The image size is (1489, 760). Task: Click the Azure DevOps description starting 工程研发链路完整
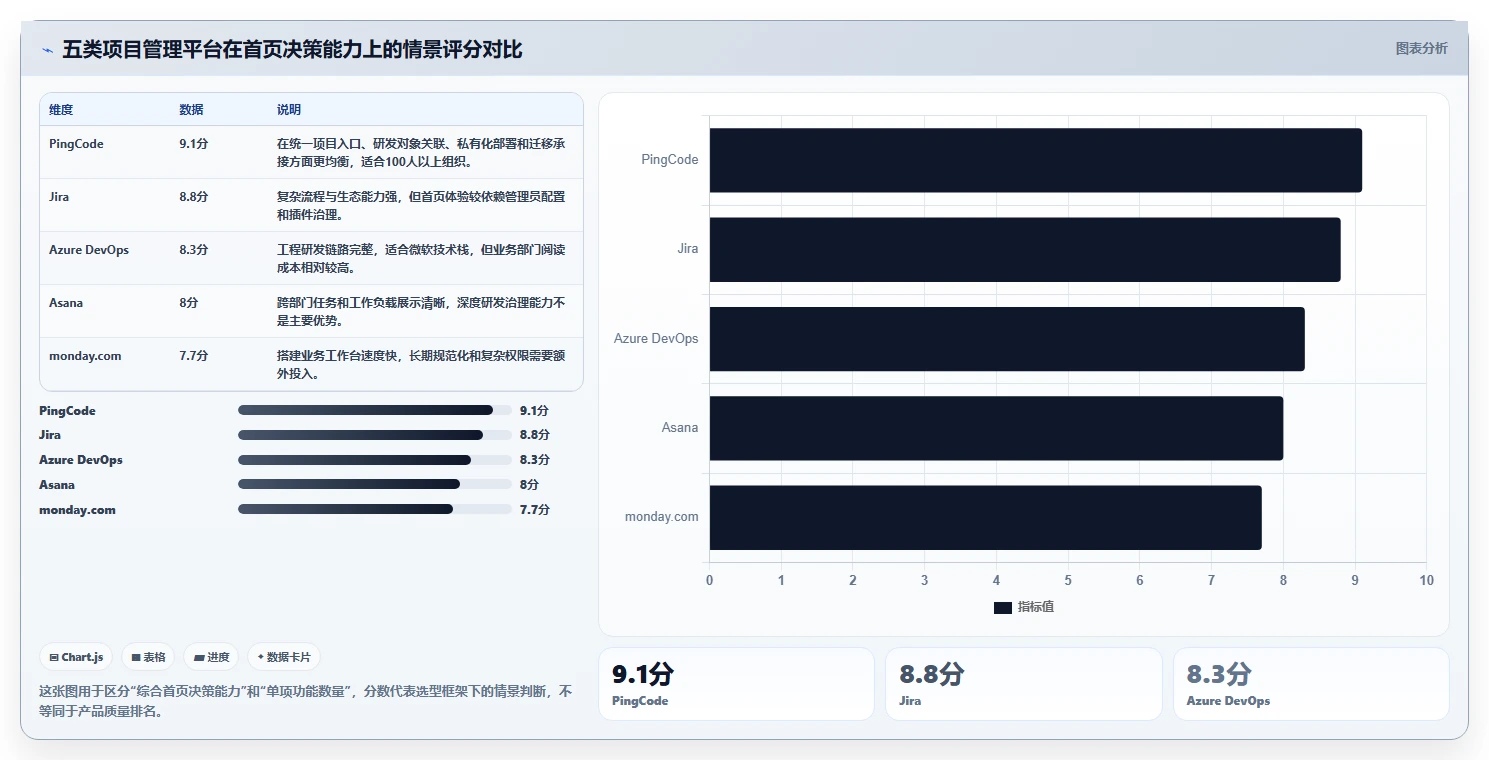[421, 259]
